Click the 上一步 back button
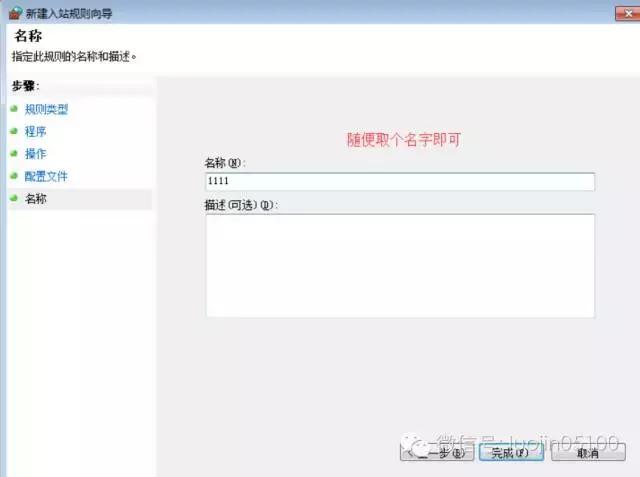This screenshot has width=640, height=477. click(437, 452)
